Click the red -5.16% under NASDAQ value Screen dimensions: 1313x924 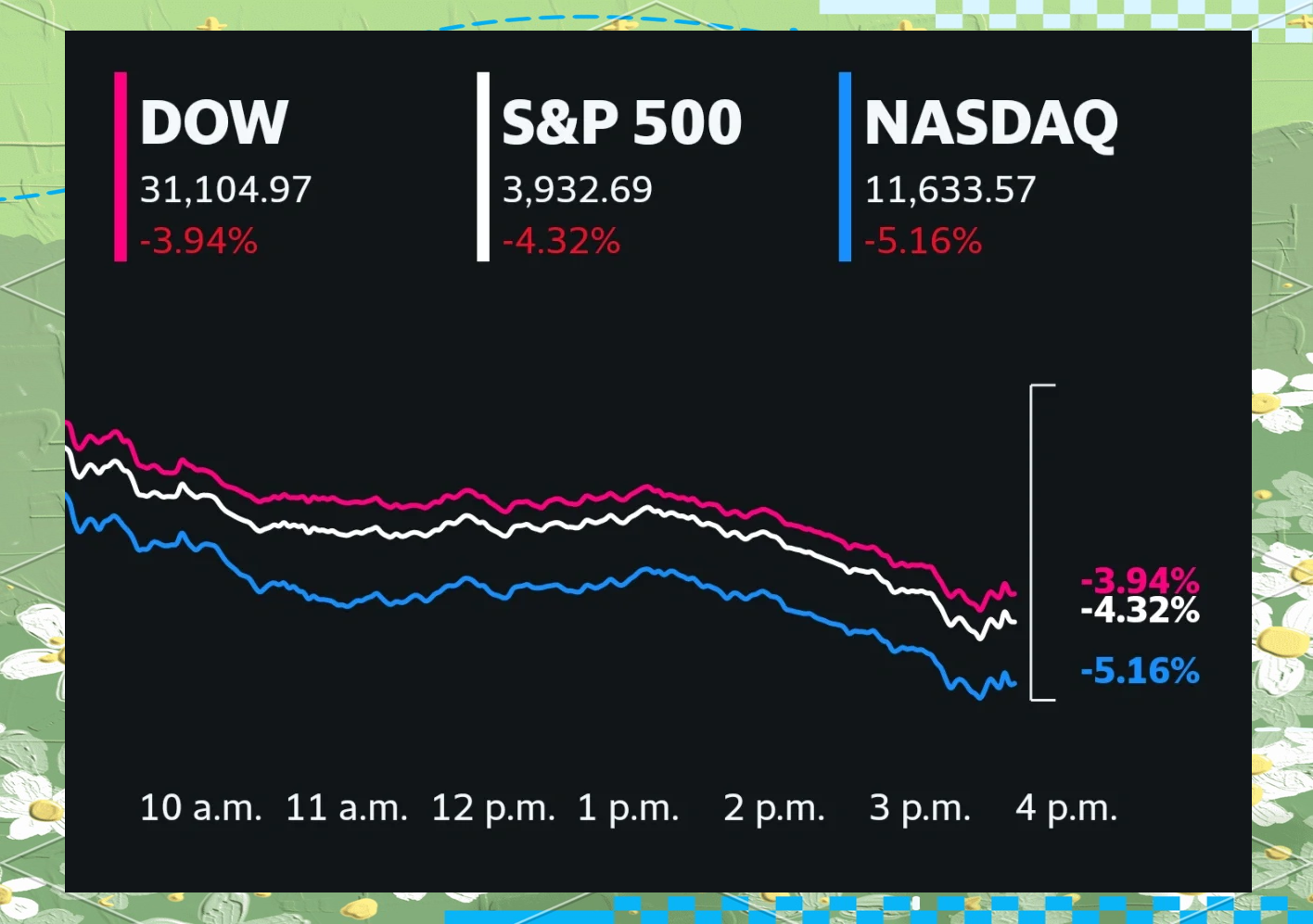tap(923, 242)
